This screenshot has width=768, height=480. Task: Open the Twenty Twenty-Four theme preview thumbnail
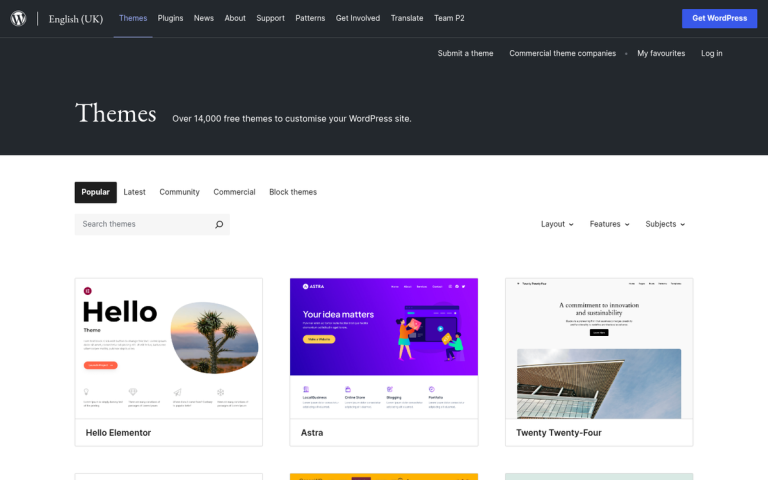click(599, 348)
